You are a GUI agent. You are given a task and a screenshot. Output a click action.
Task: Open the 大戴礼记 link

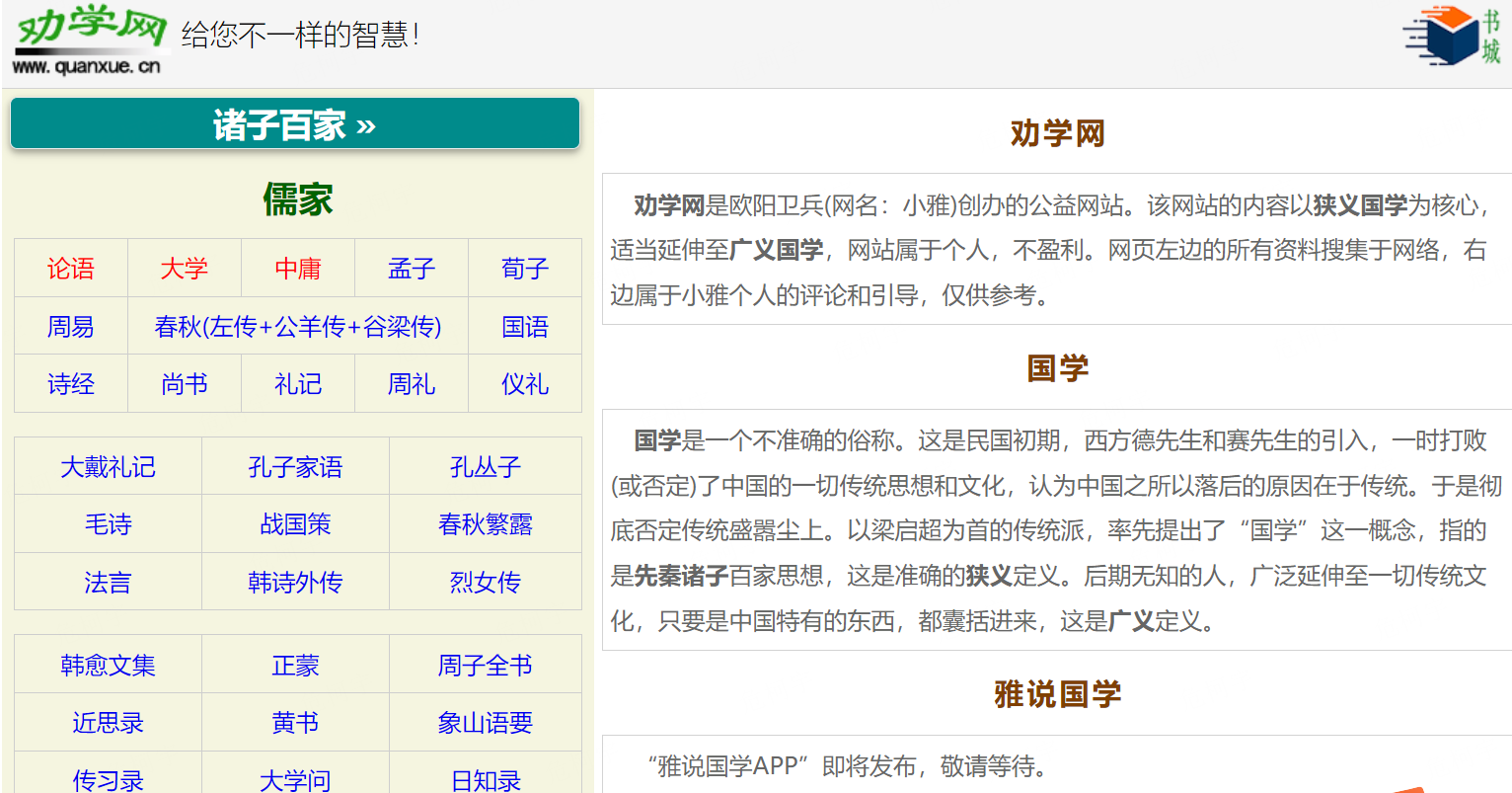tap(108, 467)
